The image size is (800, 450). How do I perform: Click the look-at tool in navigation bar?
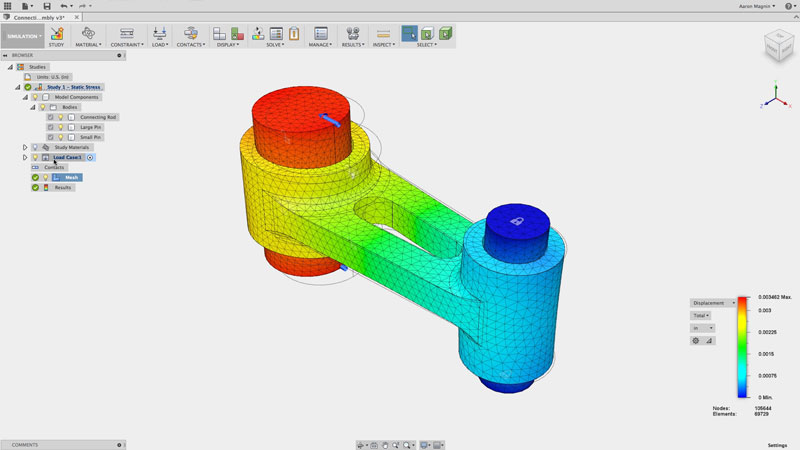click(374, 445)
